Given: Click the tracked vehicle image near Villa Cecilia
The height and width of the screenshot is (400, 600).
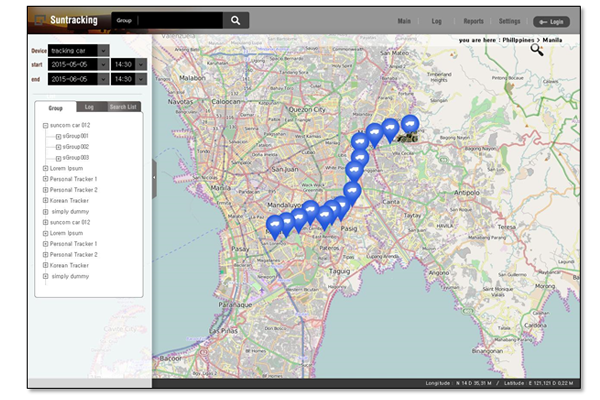Looking at the screenshot, I should tap(407, 137).
